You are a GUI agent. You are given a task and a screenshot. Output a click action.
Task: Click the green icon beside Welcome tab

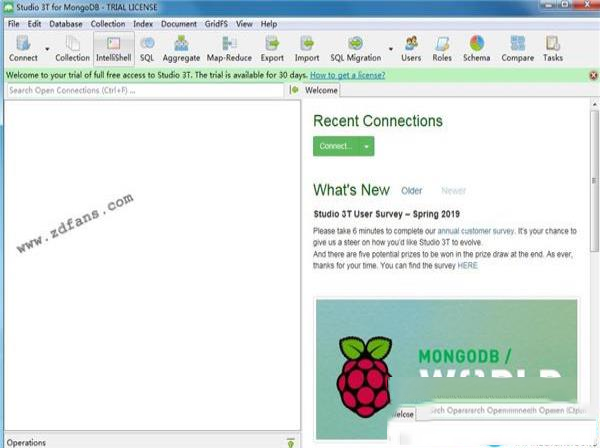click(x=294, y=90)
